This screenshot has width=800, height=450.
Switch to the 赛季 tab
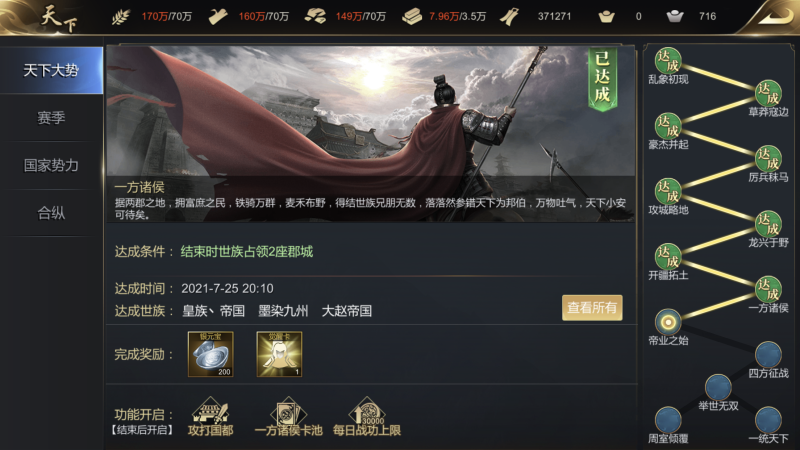click(51, 118)
